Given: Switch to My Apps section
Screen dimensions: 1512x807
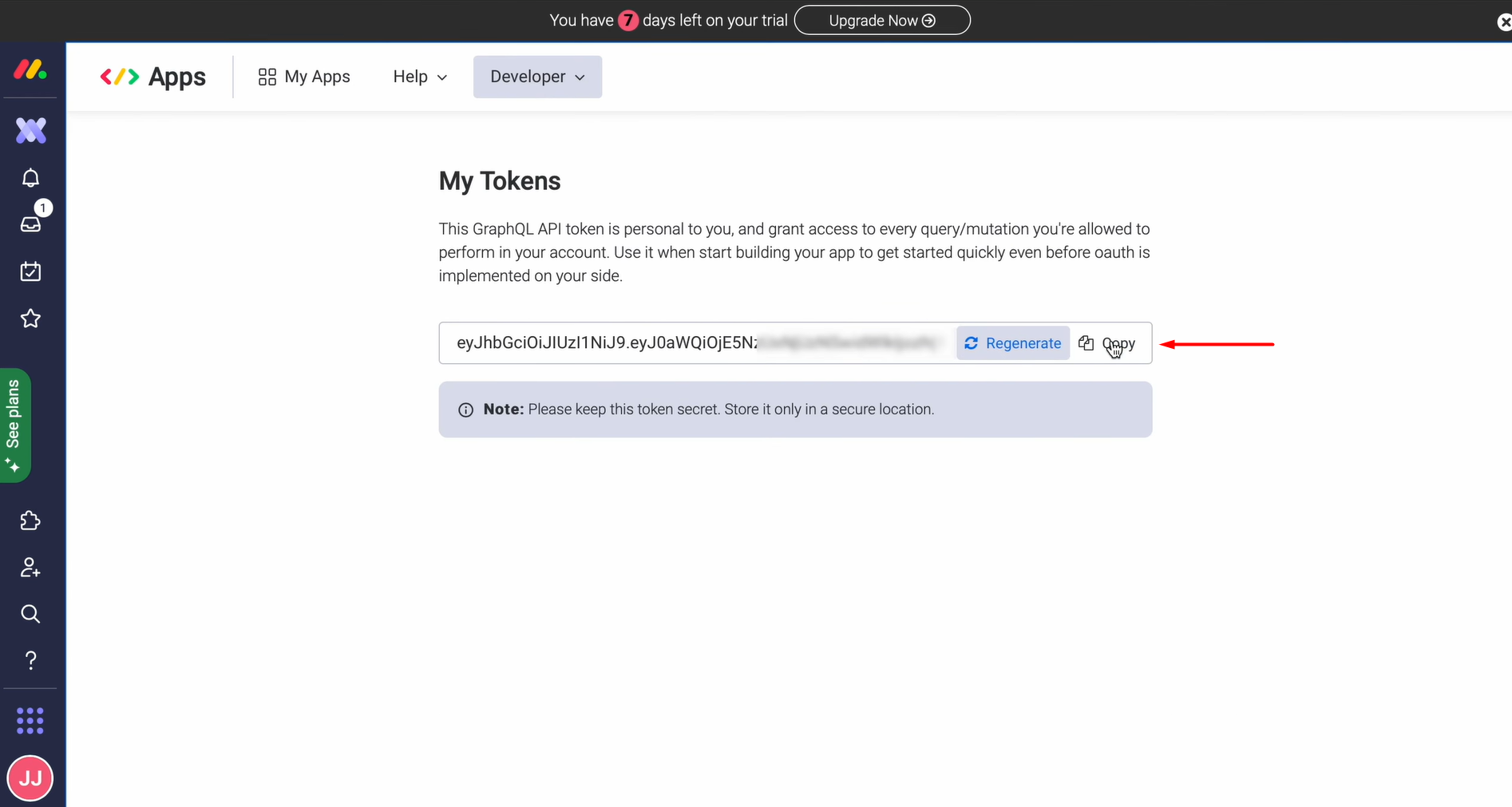Looking at the screenshot, I should coord(303,77).
